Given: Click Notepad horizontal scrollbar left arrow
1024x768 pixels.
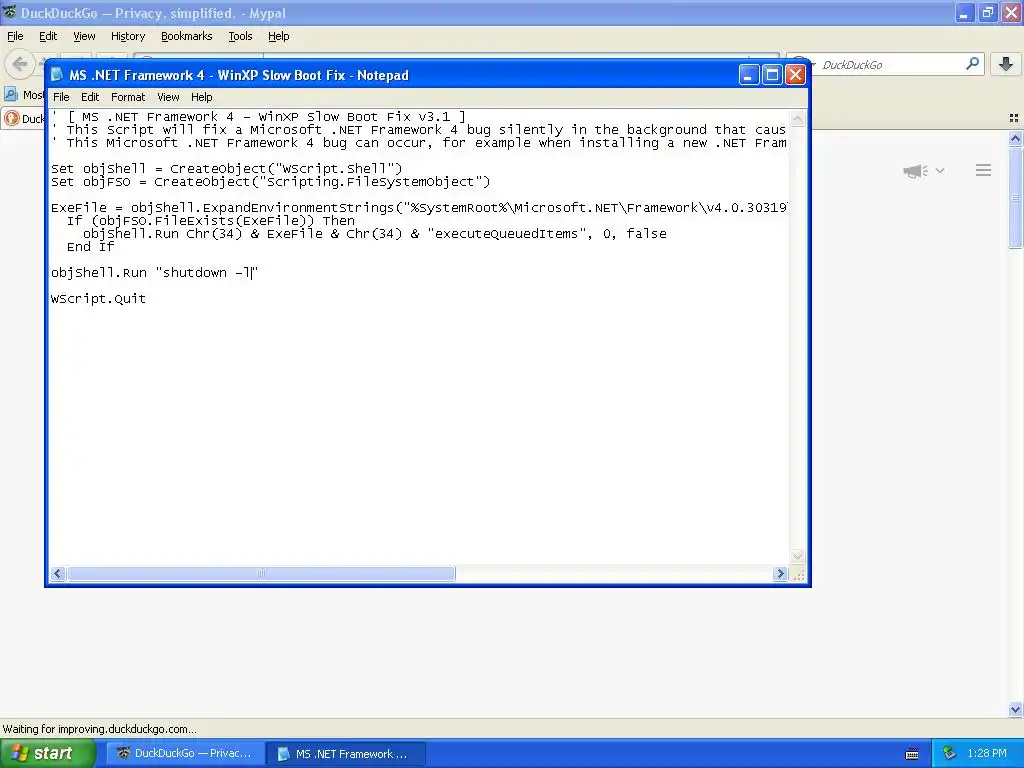Looking at the screenshot, I should pyautogui.click(x=57, y=573).
